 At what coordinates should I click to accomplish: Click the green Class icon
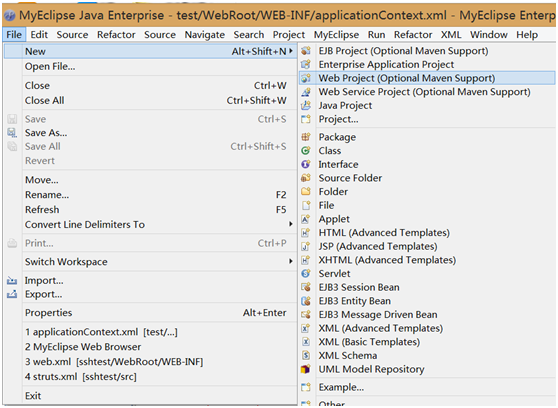point(306,151)
